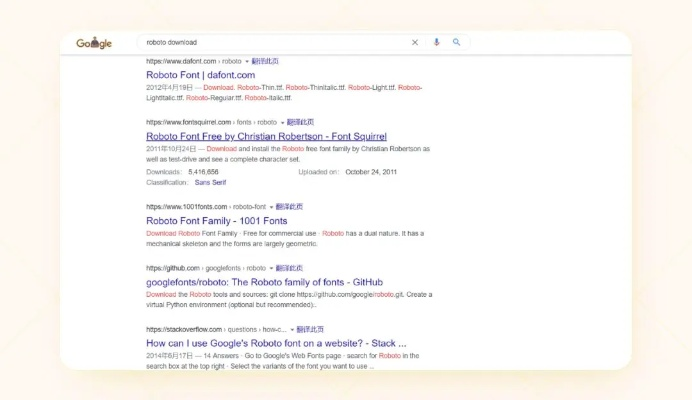Open the "Roboto Font Free by Christian Robertson" result
This screenshot has width=692, height=400.
tap(266, 136)
